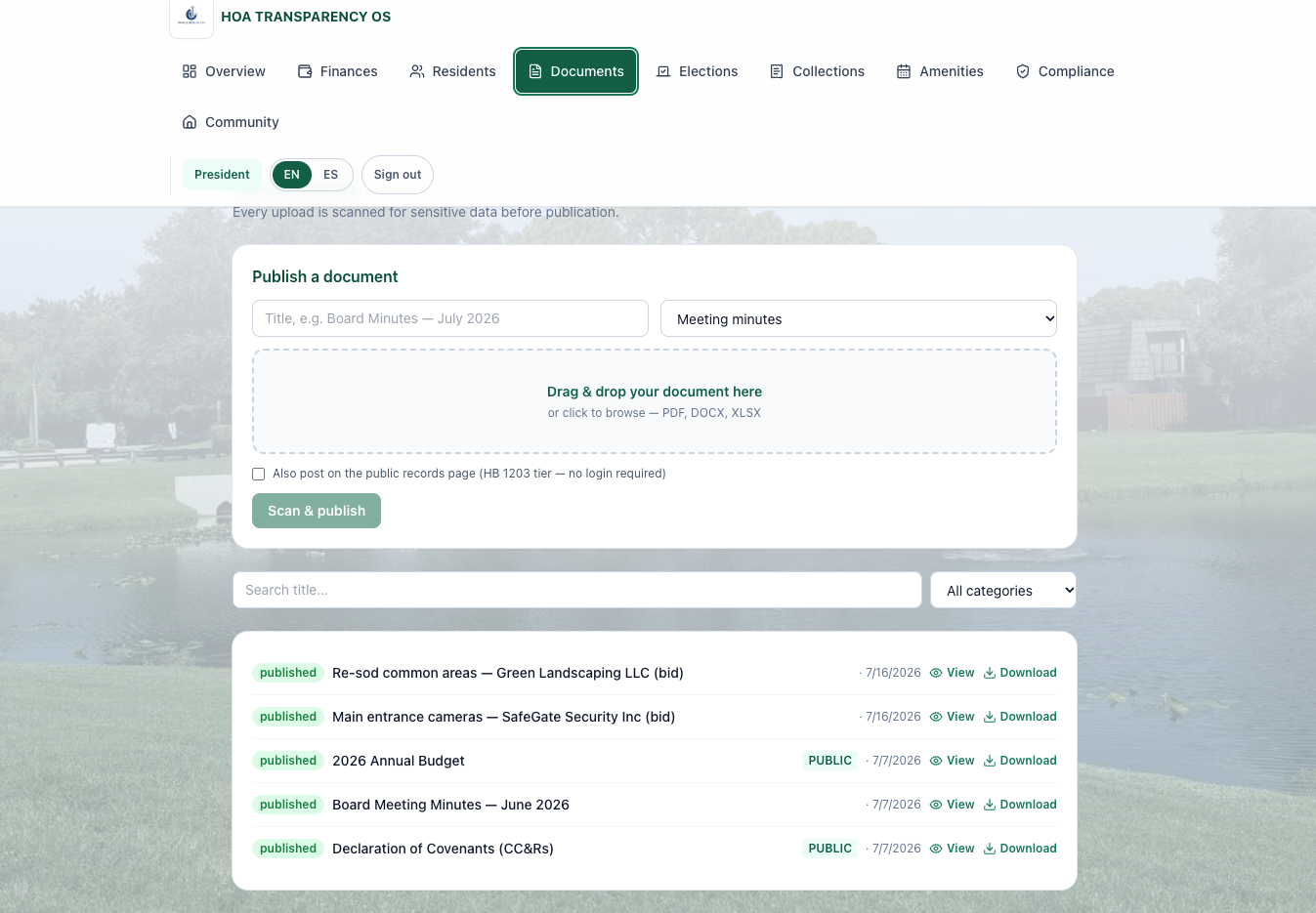Click the Sign out button
Image resolution: width=1316 pixels, height=913 pixels.
[x=398, y=175]
